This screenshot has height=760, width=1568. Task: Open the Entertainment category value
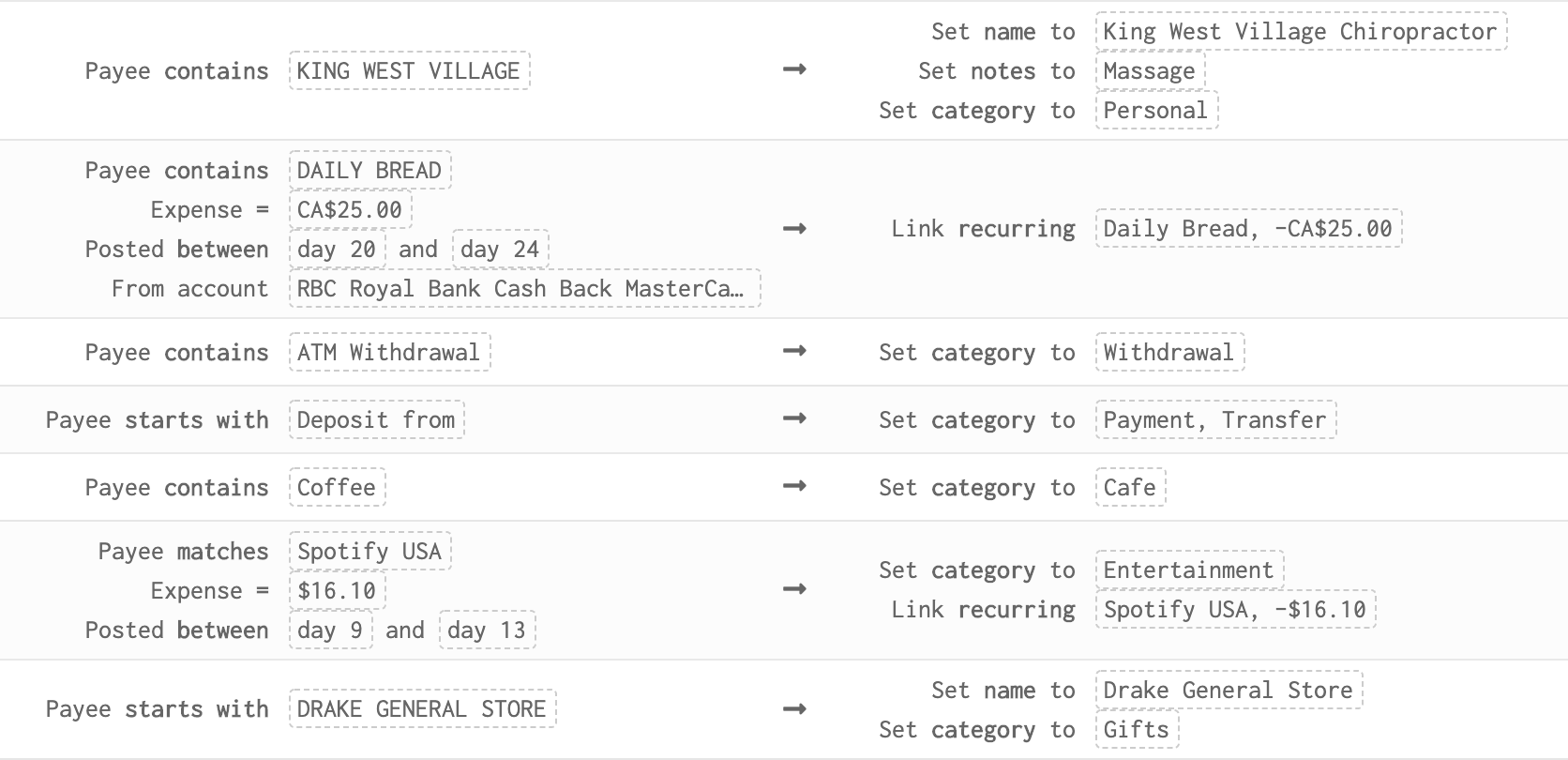click(x=1189, y=570)
